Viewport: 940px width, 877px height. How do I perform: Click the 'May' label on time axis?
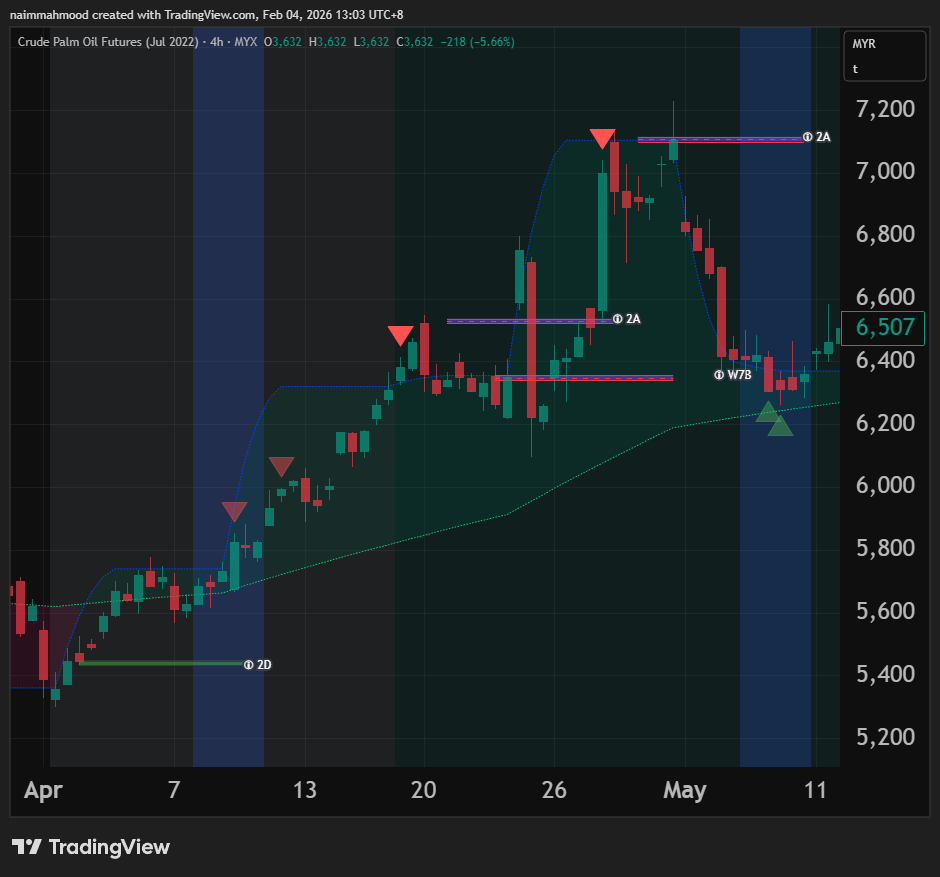tap(685, 791)
